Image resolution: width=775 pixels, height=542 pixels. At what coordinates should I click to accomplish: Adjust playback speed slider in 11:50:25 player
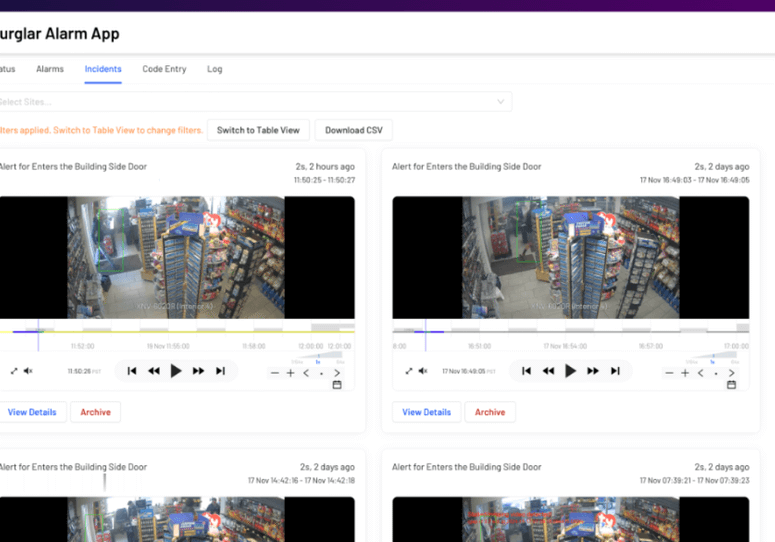click(318, 356)
